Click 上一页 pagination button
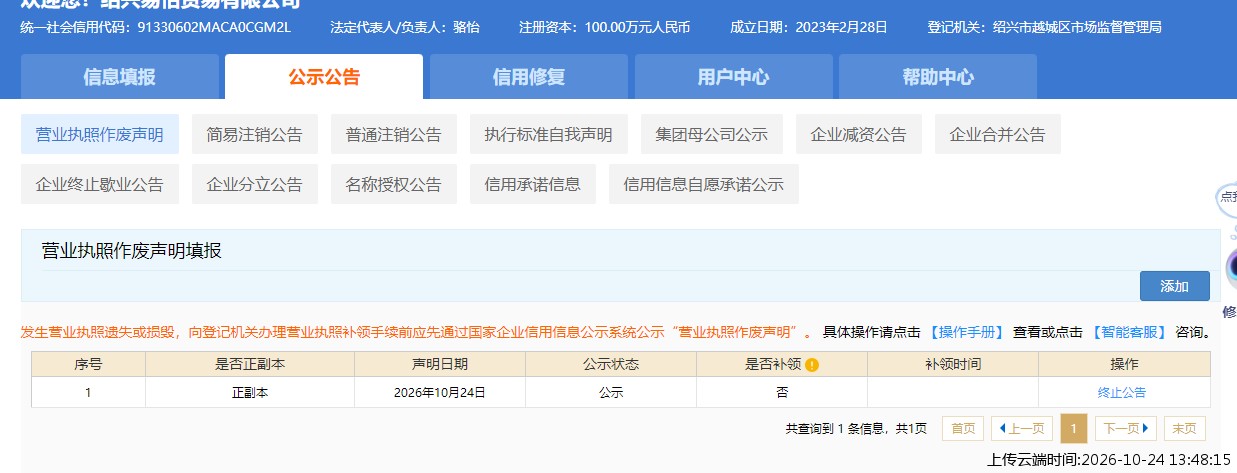The width and height of the screenshot is (1237, 473). [1022, 428]
